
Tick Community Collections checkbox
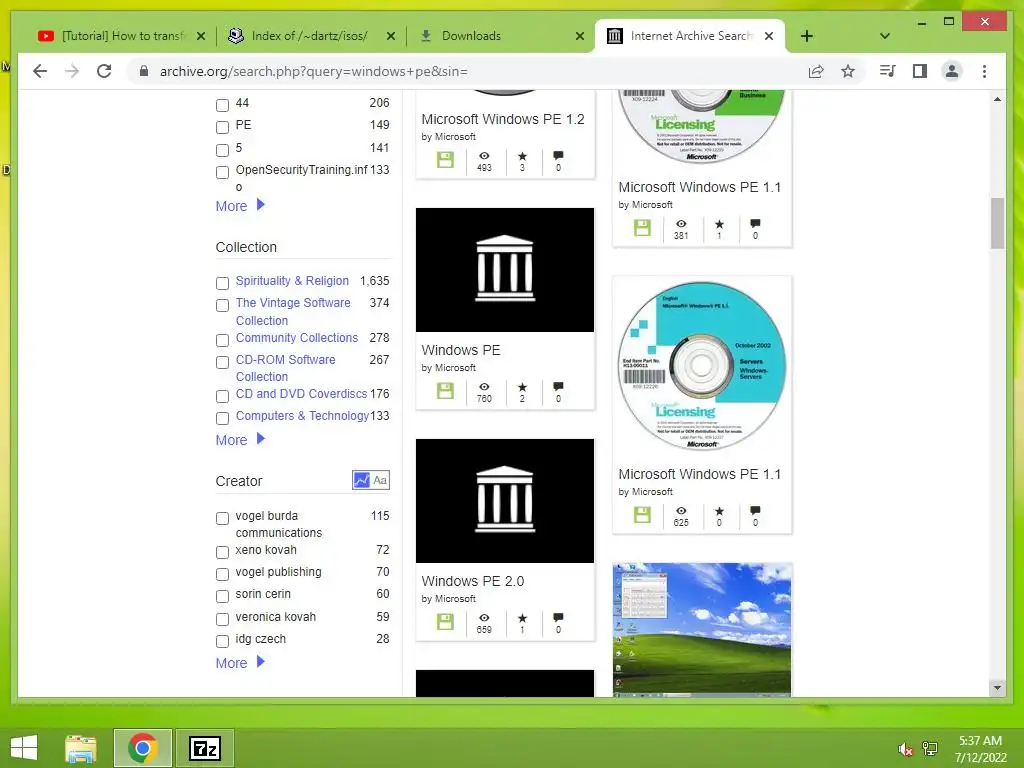point(222,340)
